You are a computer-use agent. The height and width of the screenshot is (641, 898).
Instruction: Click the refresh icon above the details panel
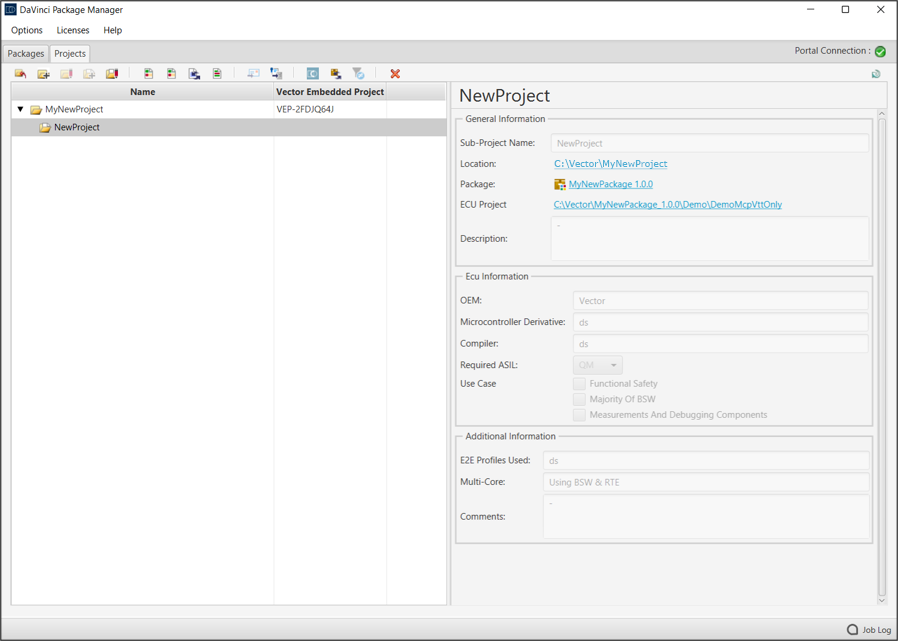876,74
